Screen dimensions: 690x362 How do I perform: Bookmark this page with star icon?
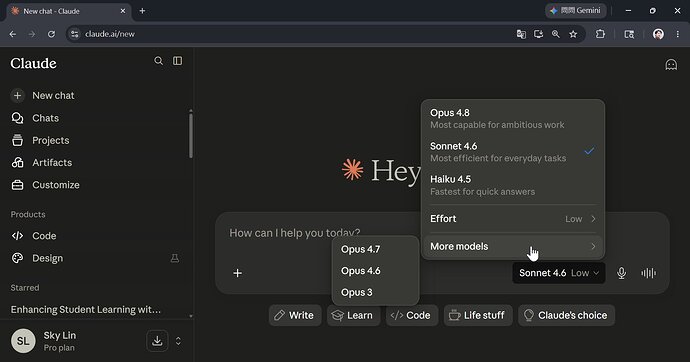pyautogui.click(x=573, y=34)
